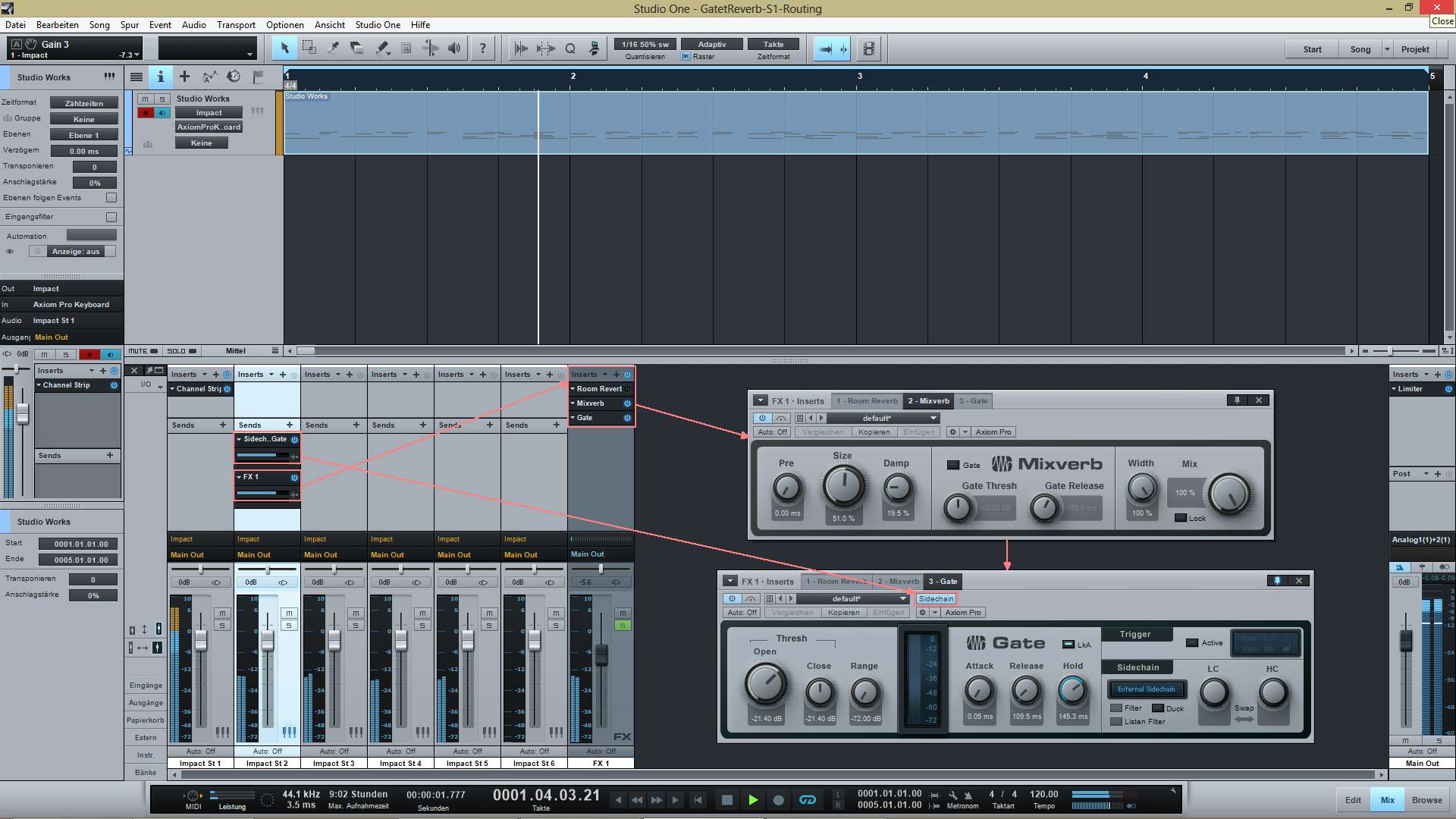Enable the Active trigger checkbox in Gate
This screenshot has width=1456, height=819.
pos(1192,643)
